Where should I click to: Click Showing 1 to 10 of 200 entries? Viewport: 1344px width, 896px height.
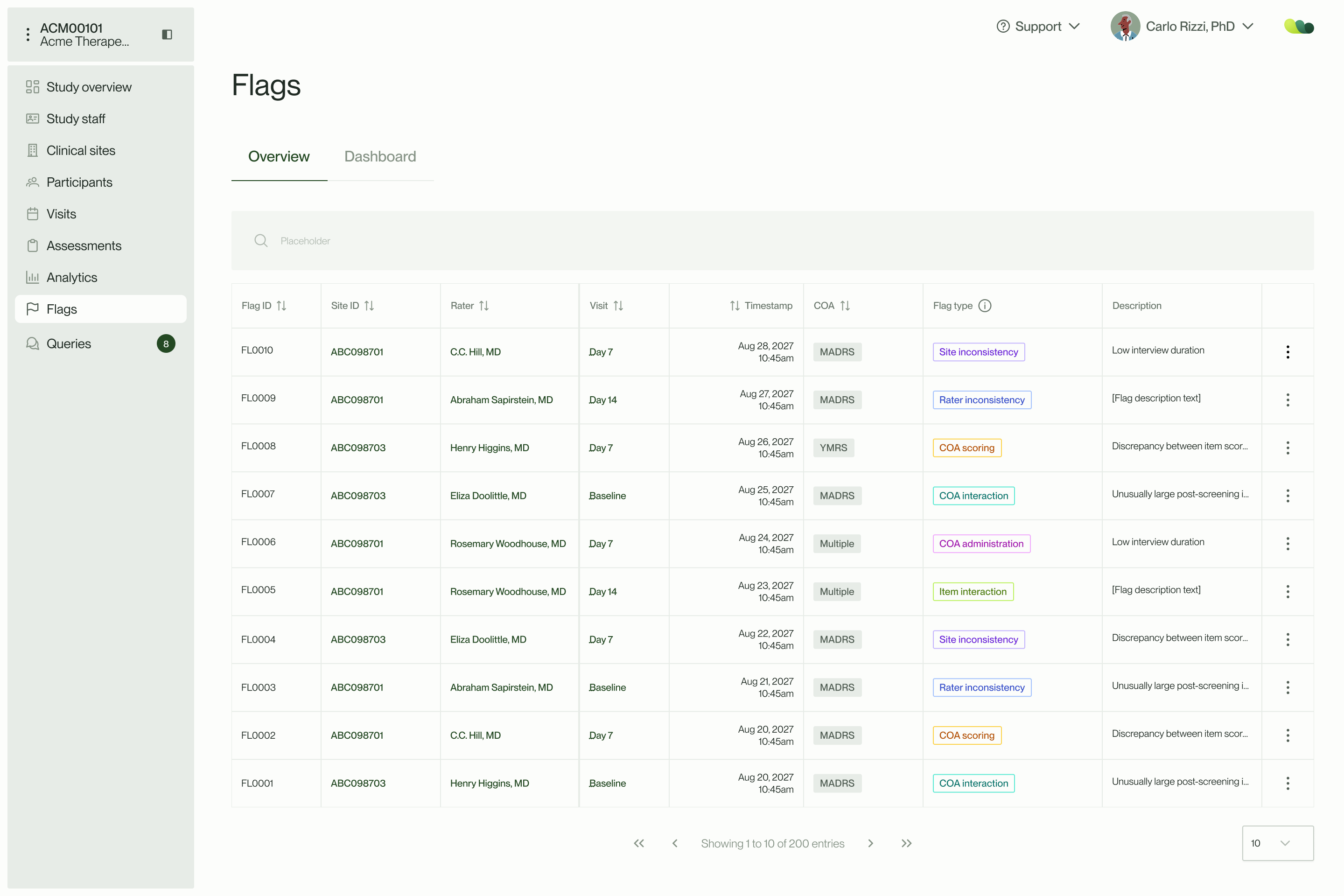coord(773,843)
